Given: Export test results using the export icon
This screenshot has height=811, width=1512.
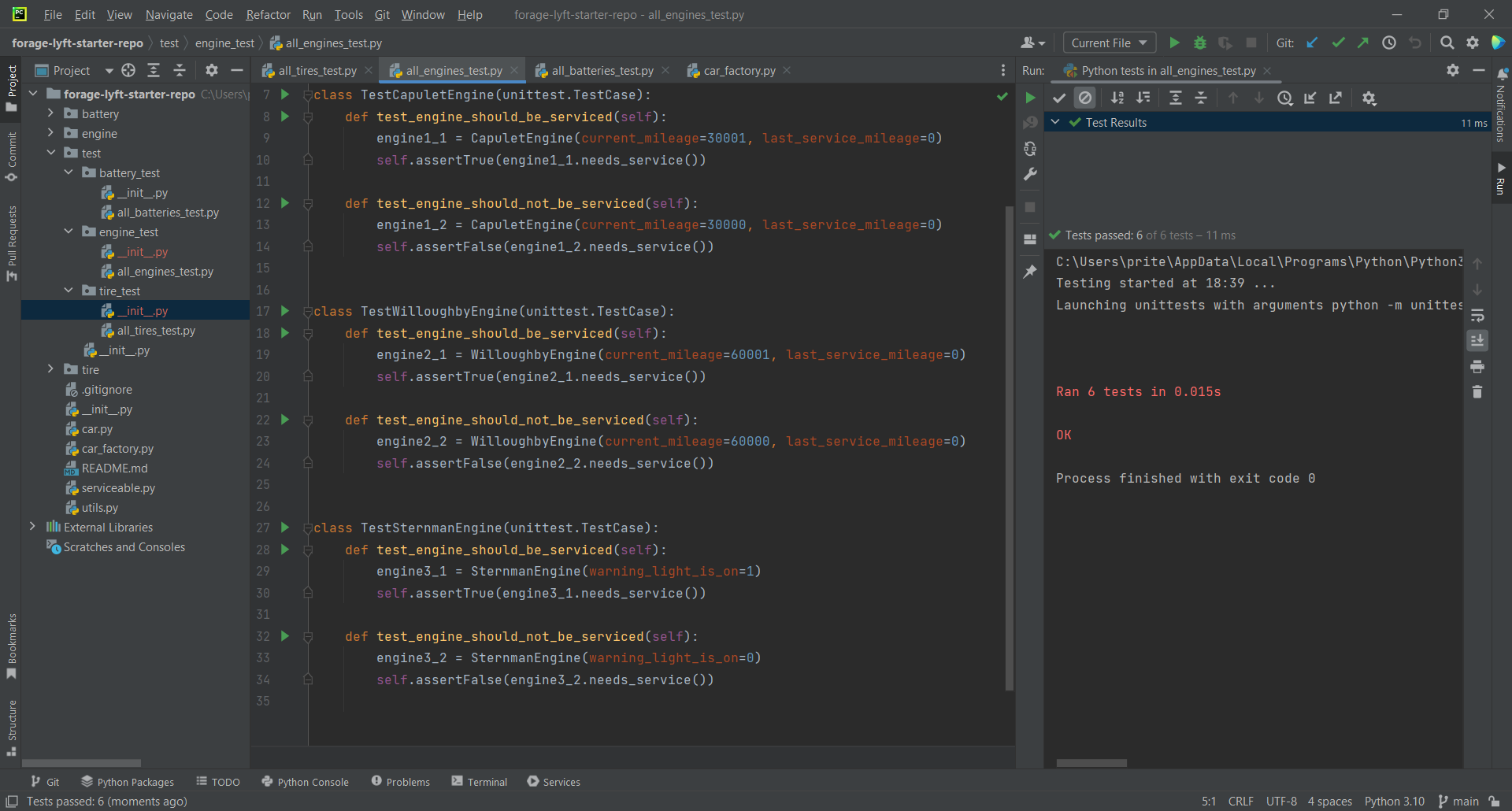Looking at the screenshot, I should pyautogui.click(x=1336, y=98).
